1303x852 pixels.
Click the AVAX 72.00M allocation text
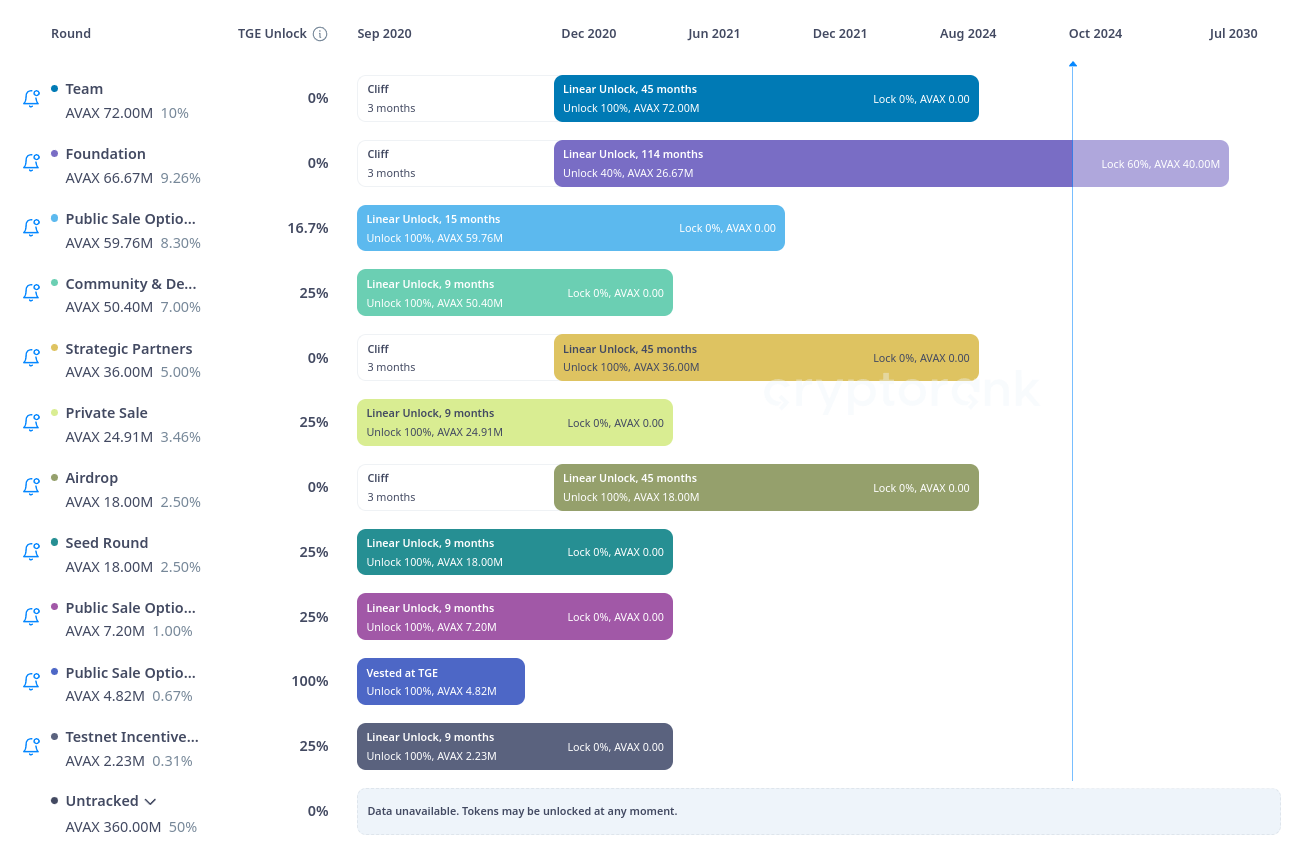[x=109, y=113]
